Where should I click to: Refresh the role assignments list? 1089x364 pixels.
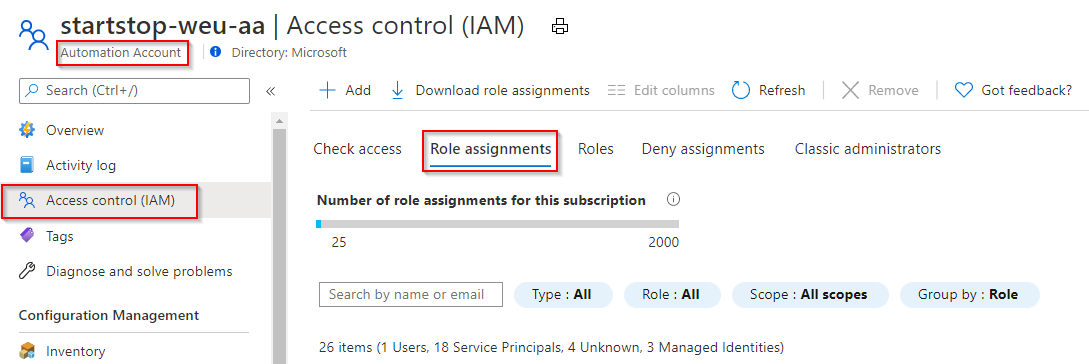click(x=769, y=90)
